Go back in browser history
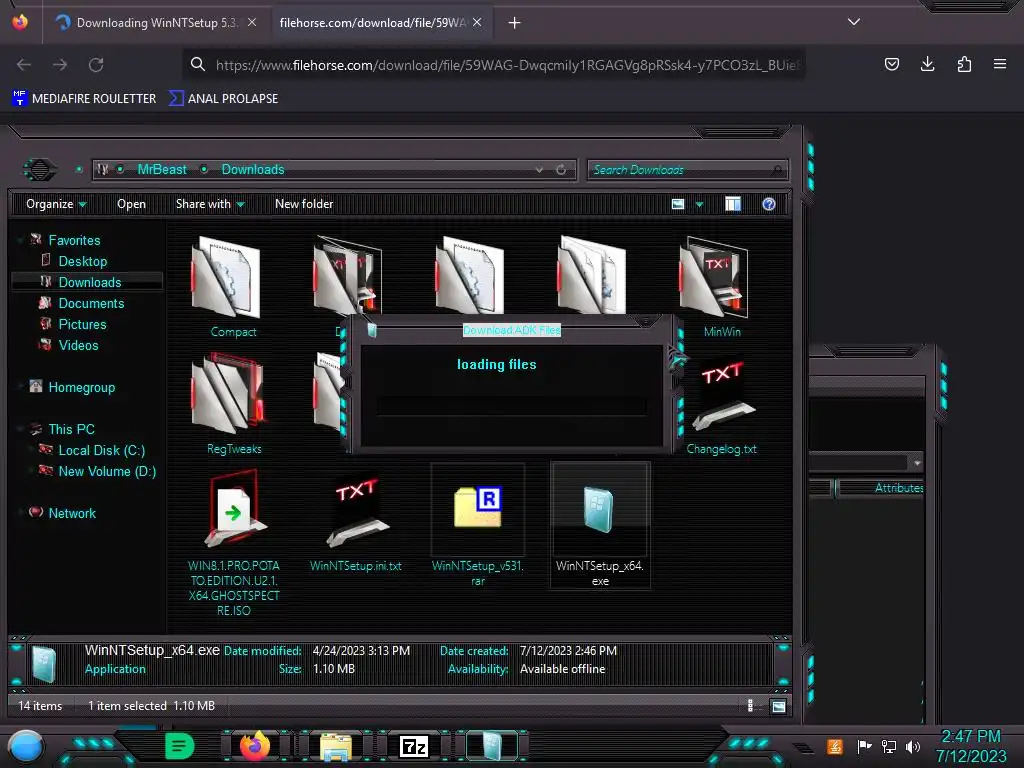Image resolution: width=1024 pixels, height=768 pixels. coord(24,65)
